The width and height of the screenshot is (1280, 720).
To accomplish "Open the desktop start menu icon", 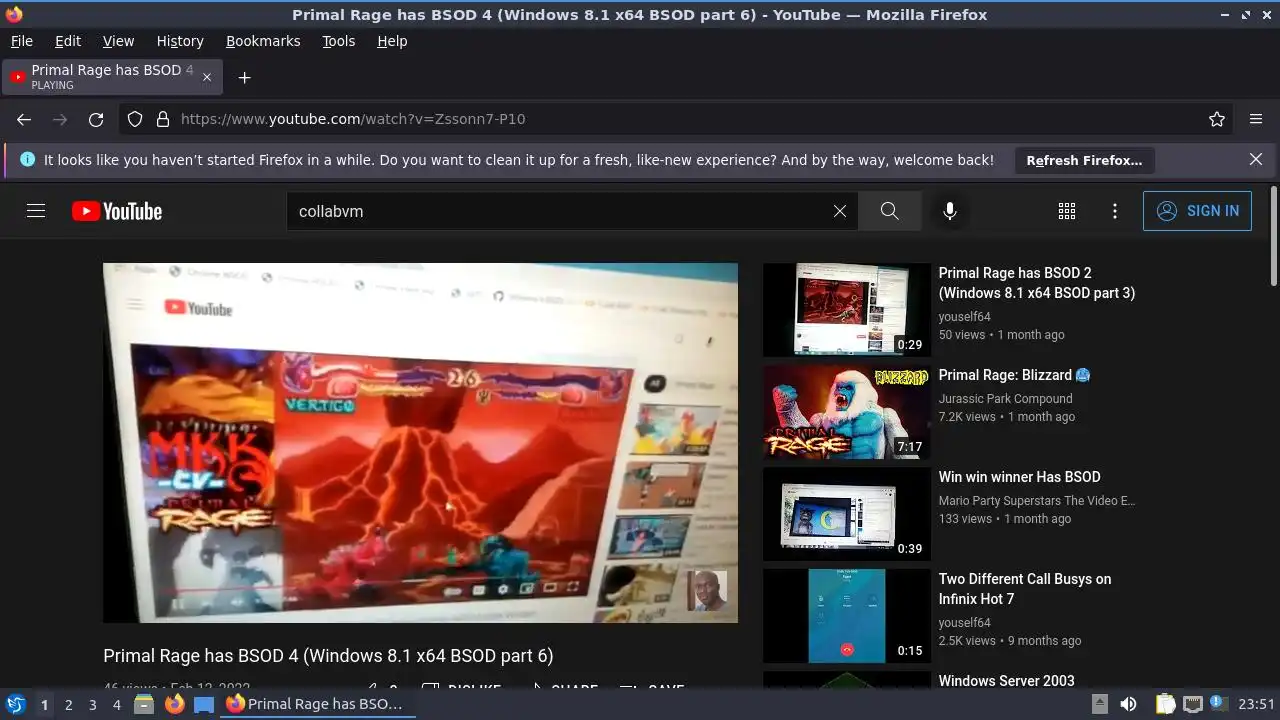I will [x=15, y=704].
